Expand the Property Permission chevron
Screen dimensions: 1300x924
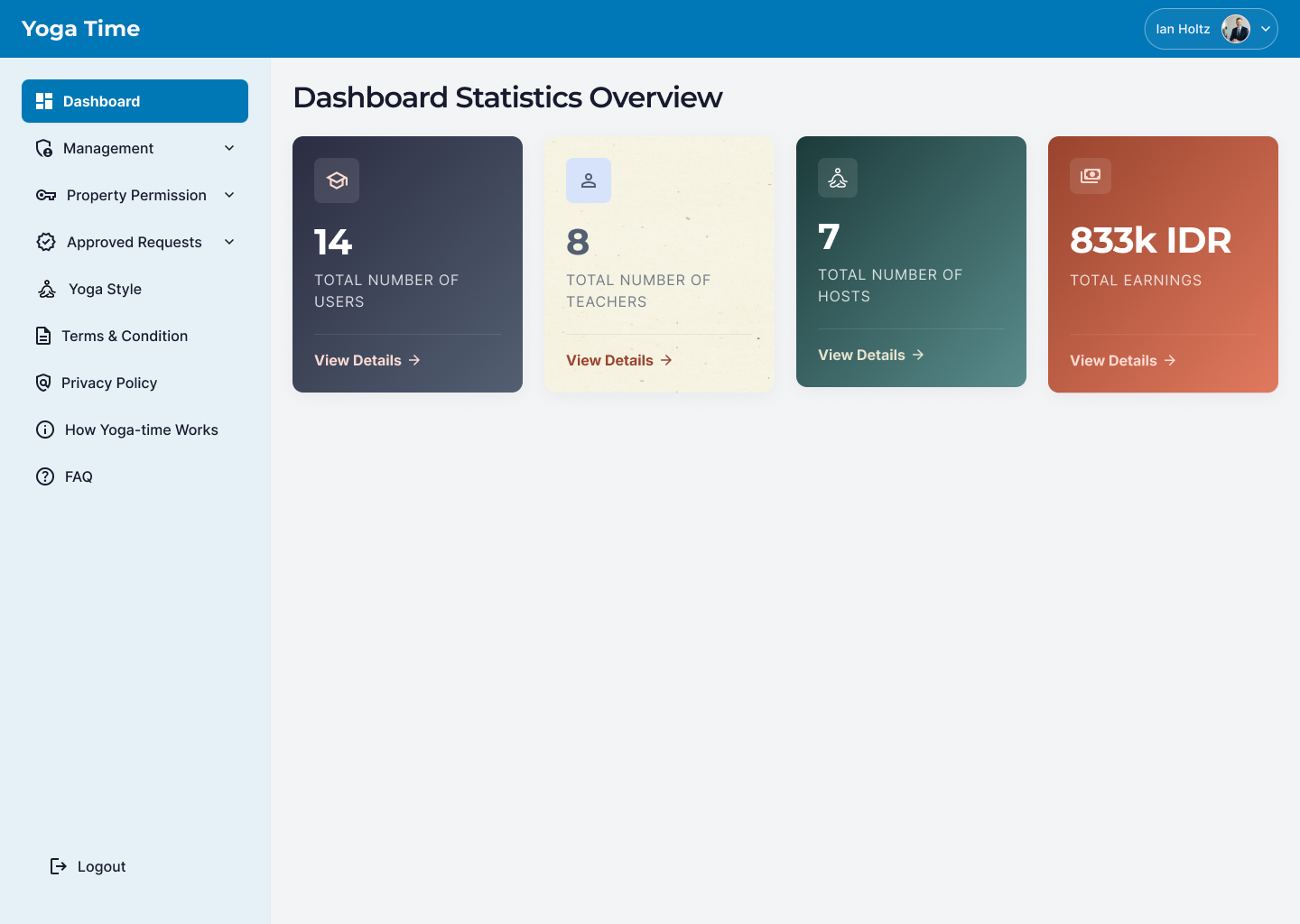(x=229, y=195)
